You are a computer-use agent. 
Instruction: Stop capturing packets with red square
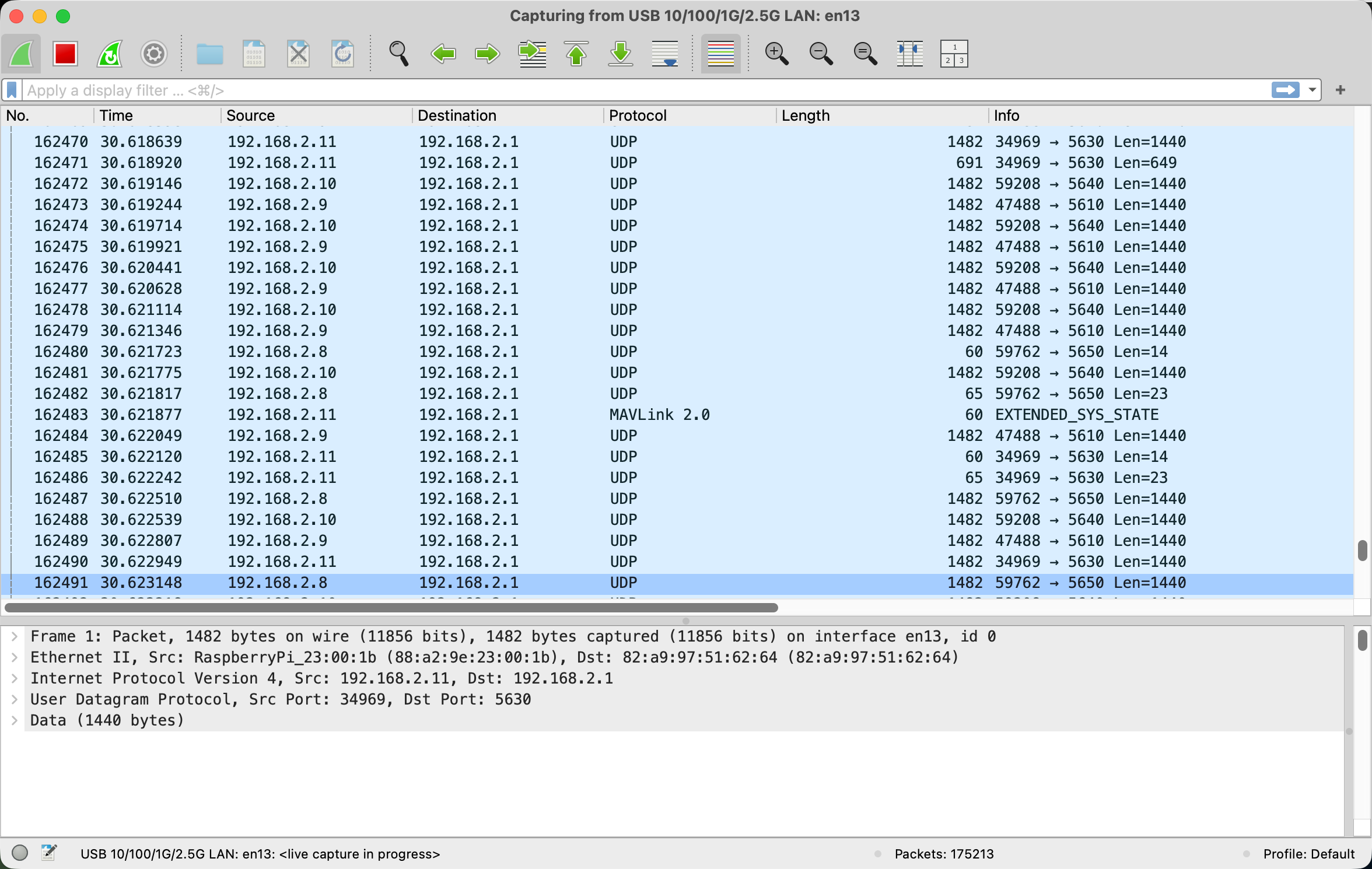click(65, 54)
